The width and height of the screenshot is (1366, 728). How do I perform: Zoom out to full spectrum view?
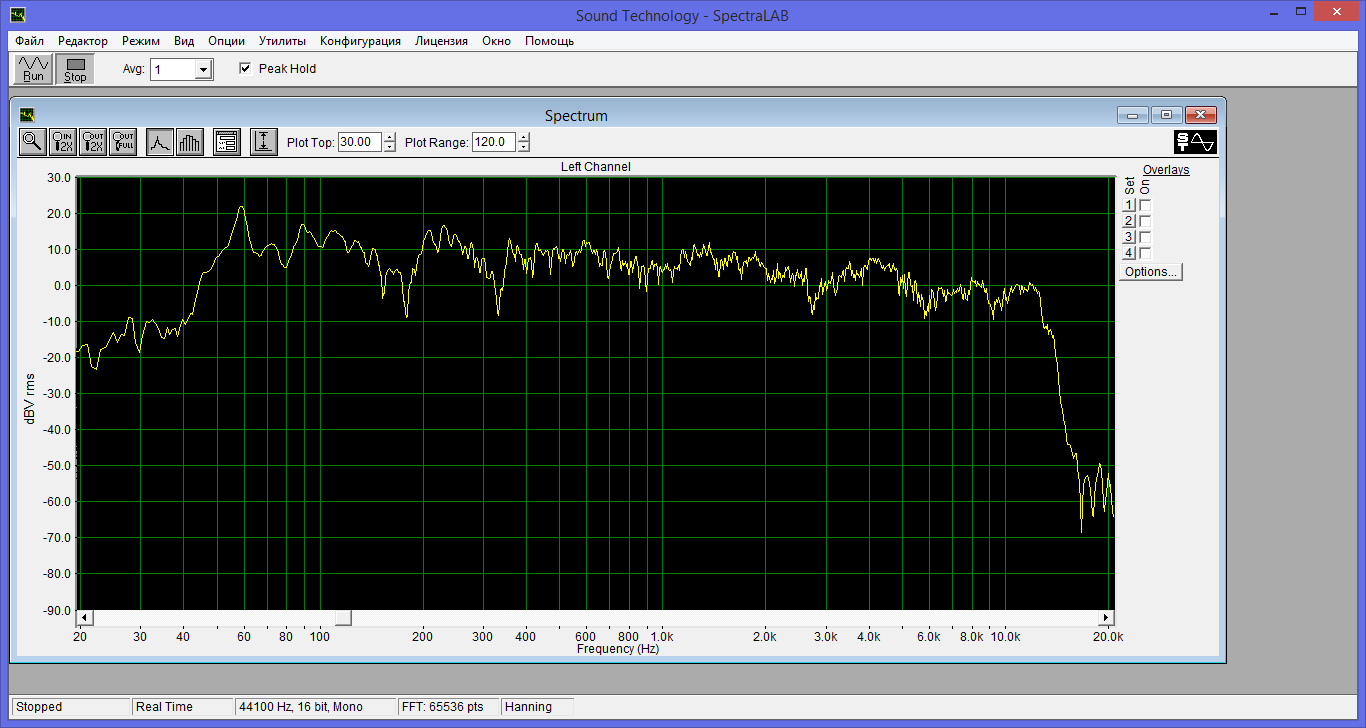(x=123, y=142)
